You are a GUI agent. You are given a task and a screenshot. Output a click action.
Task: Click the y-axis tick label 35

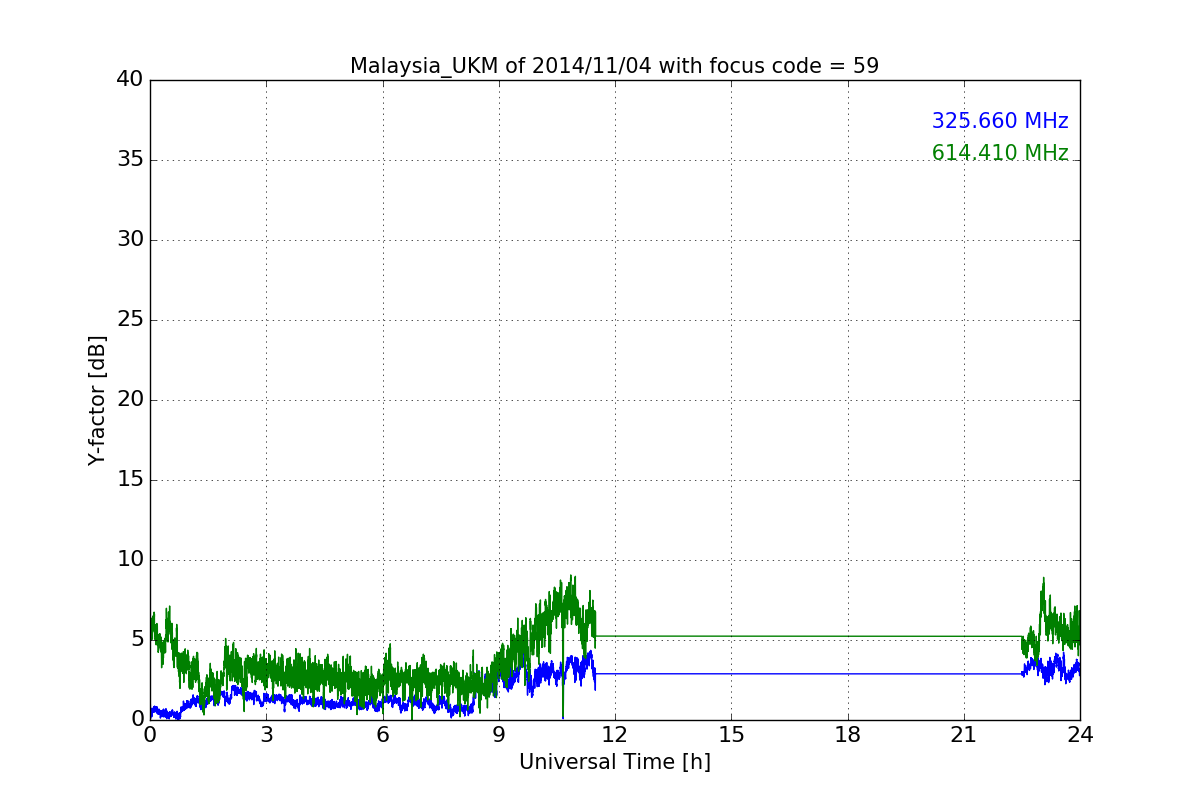pyautogui.click(x=130, y=160)
